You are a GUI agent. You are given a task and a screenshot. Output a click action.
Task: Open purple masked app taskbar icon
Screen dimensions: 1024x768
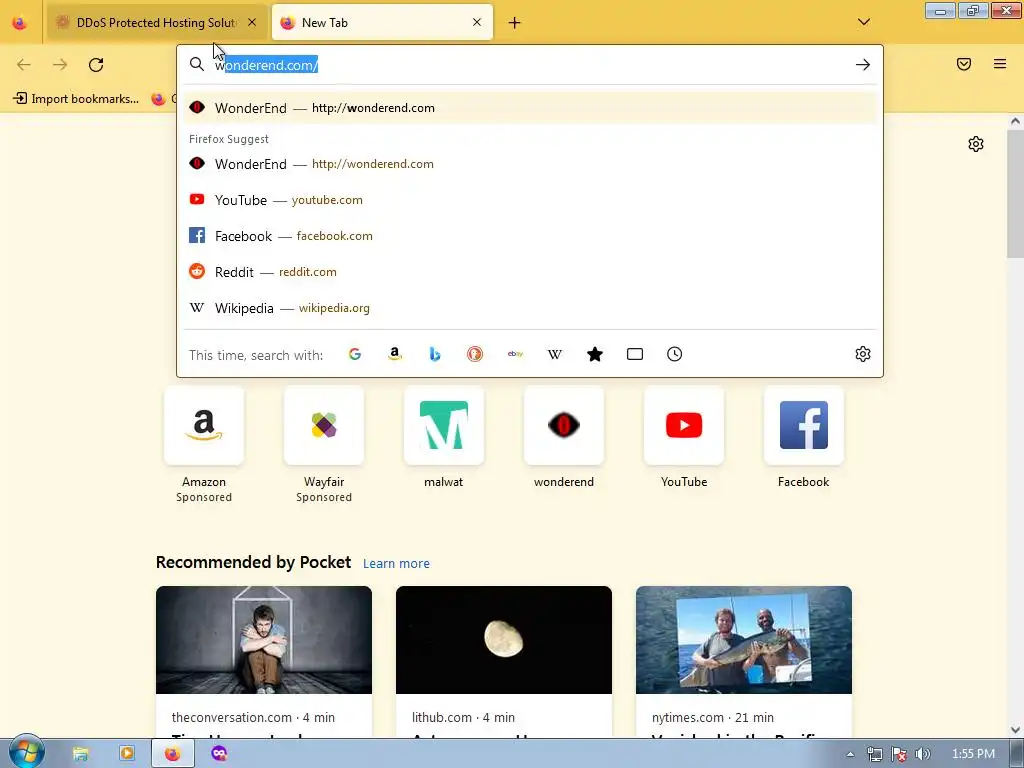tap(219, 754)
